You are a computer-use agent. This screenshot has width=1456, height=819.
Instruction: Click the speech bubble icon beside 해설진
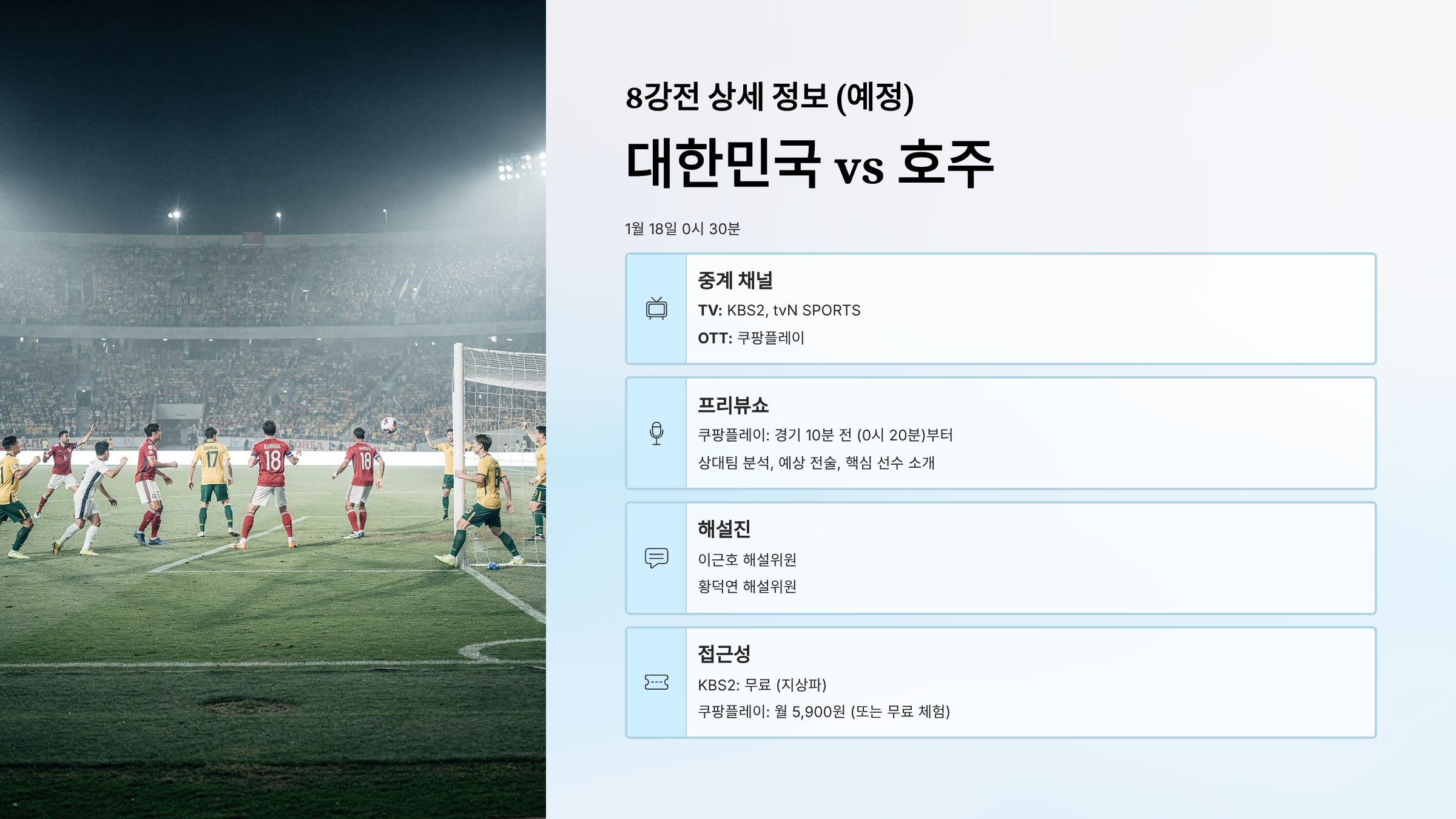[x=656, y=558]
